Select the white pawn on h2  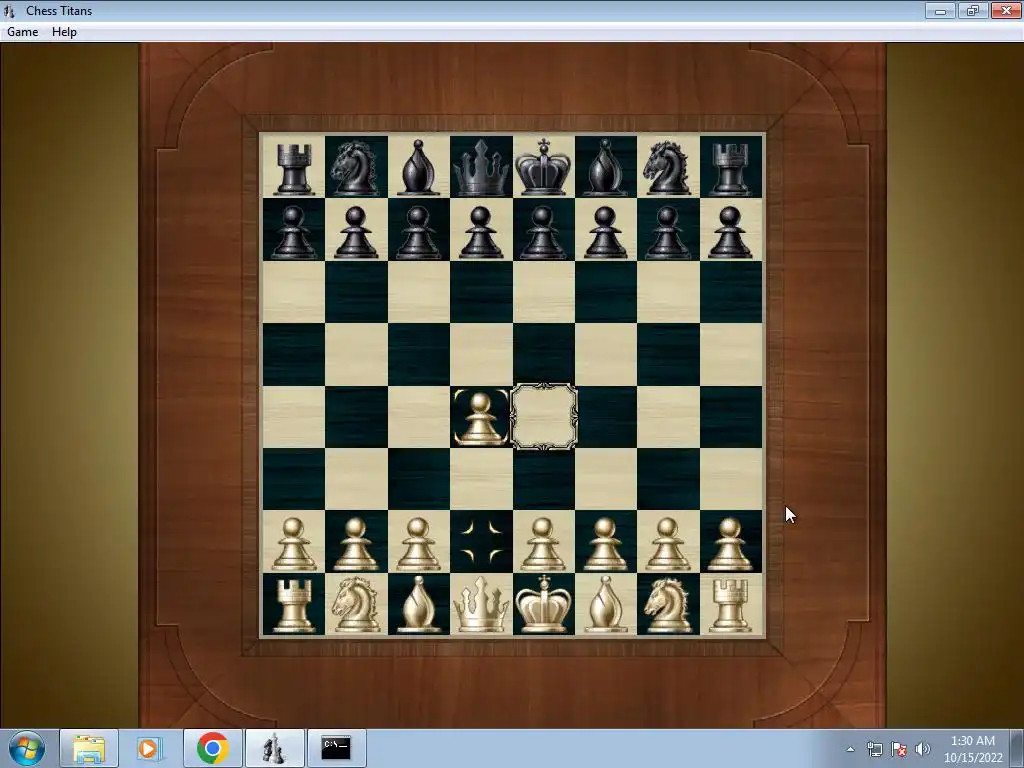731,543
